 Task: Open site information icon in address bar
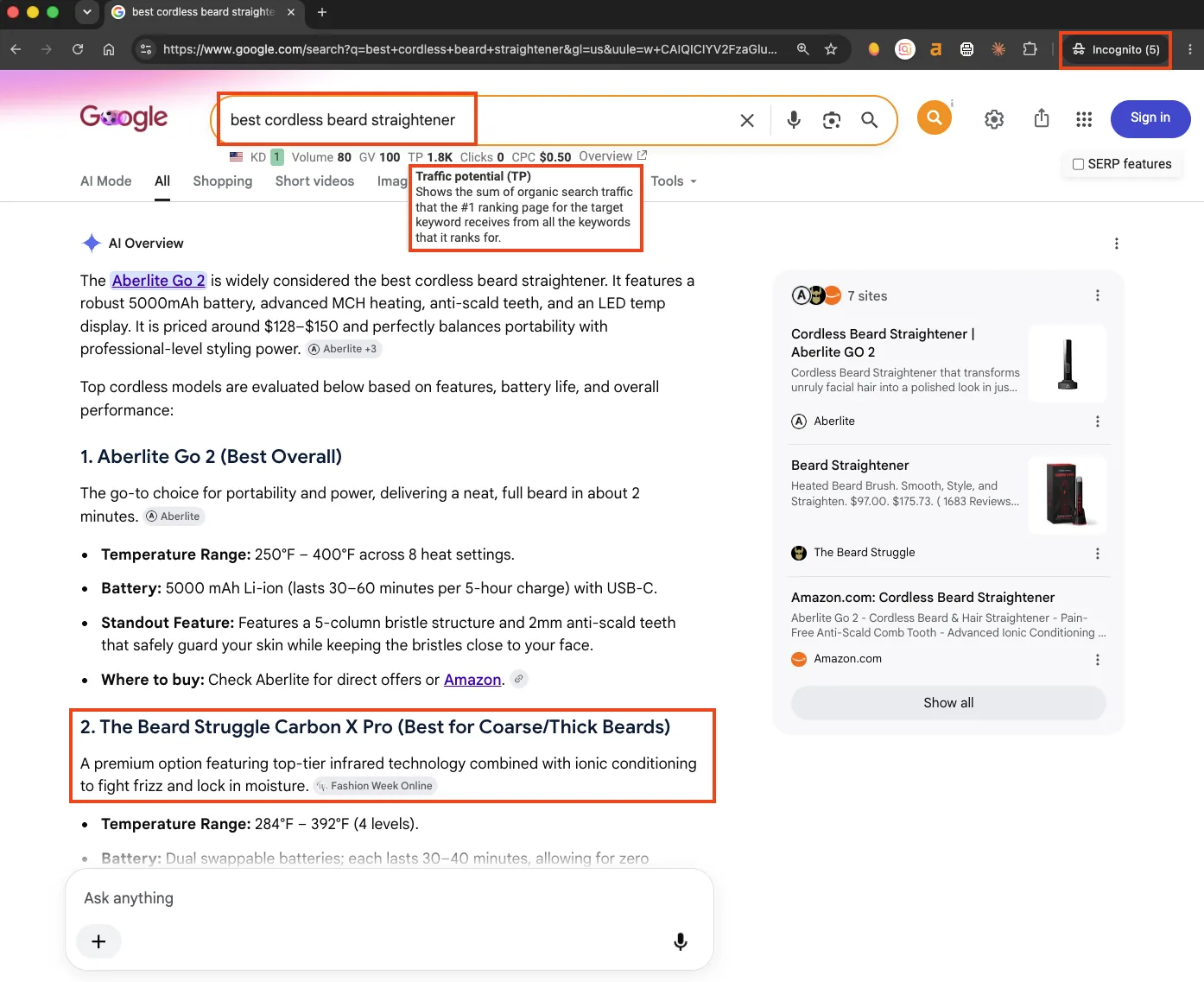146,49
